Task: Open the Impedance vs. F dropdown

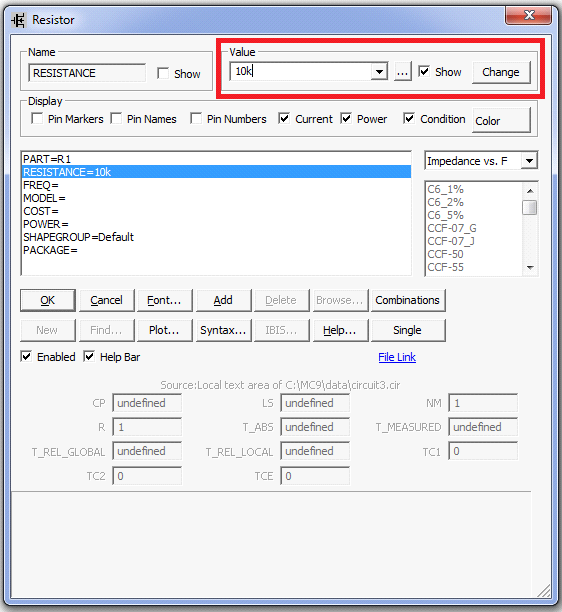Action: coord(529,161)
